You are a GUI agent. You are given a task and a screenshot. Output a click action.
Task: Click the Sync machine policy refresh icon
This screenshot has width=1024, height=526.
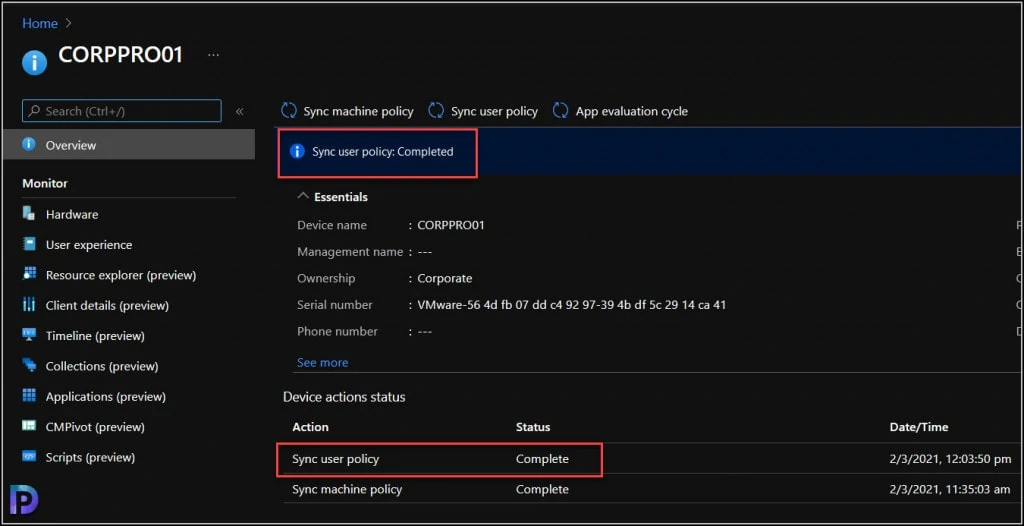pos(289,110)
